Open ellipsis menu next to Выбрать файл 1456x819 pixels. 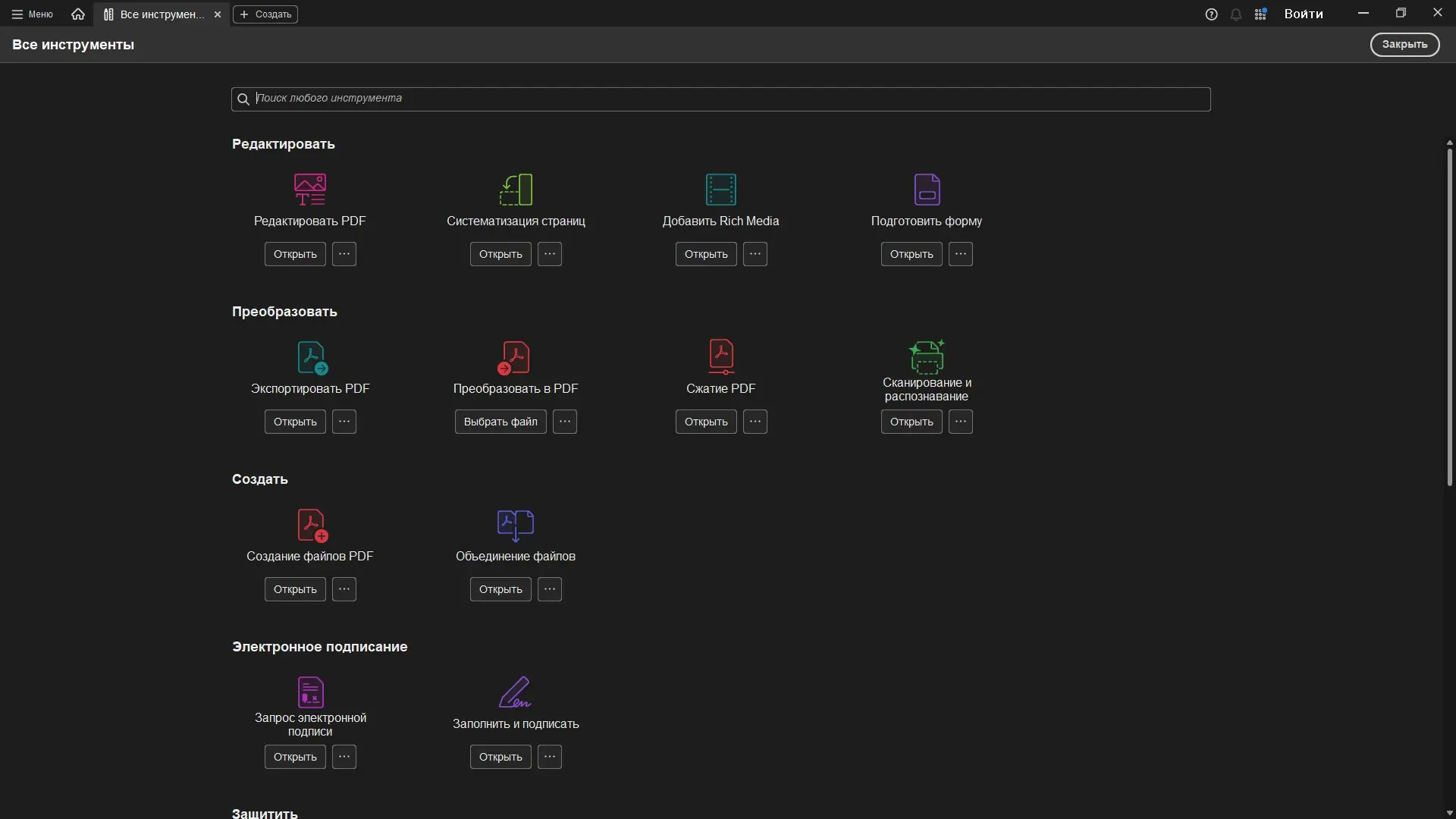565,422
